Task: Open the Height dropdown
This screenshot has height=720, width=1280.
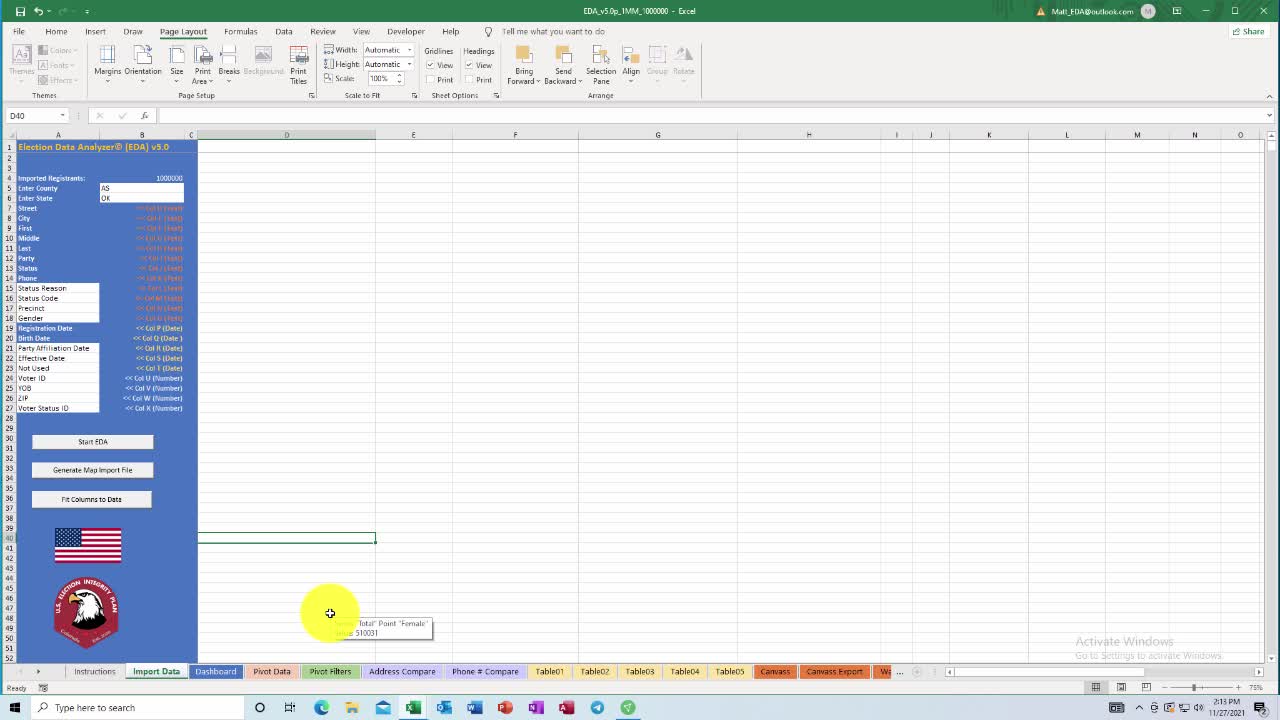Action: tap(409, 64)
